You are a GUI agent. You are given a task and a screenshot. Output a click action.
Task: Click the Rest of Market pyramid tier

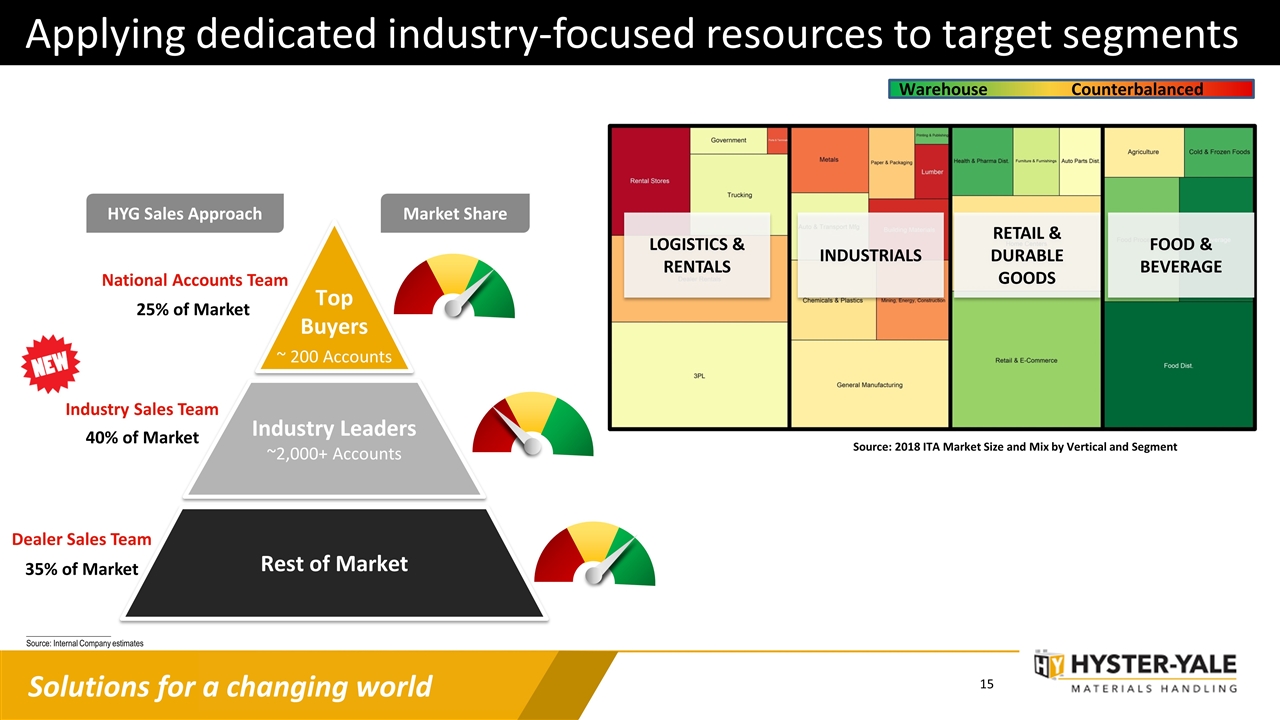tap(334, 563)
